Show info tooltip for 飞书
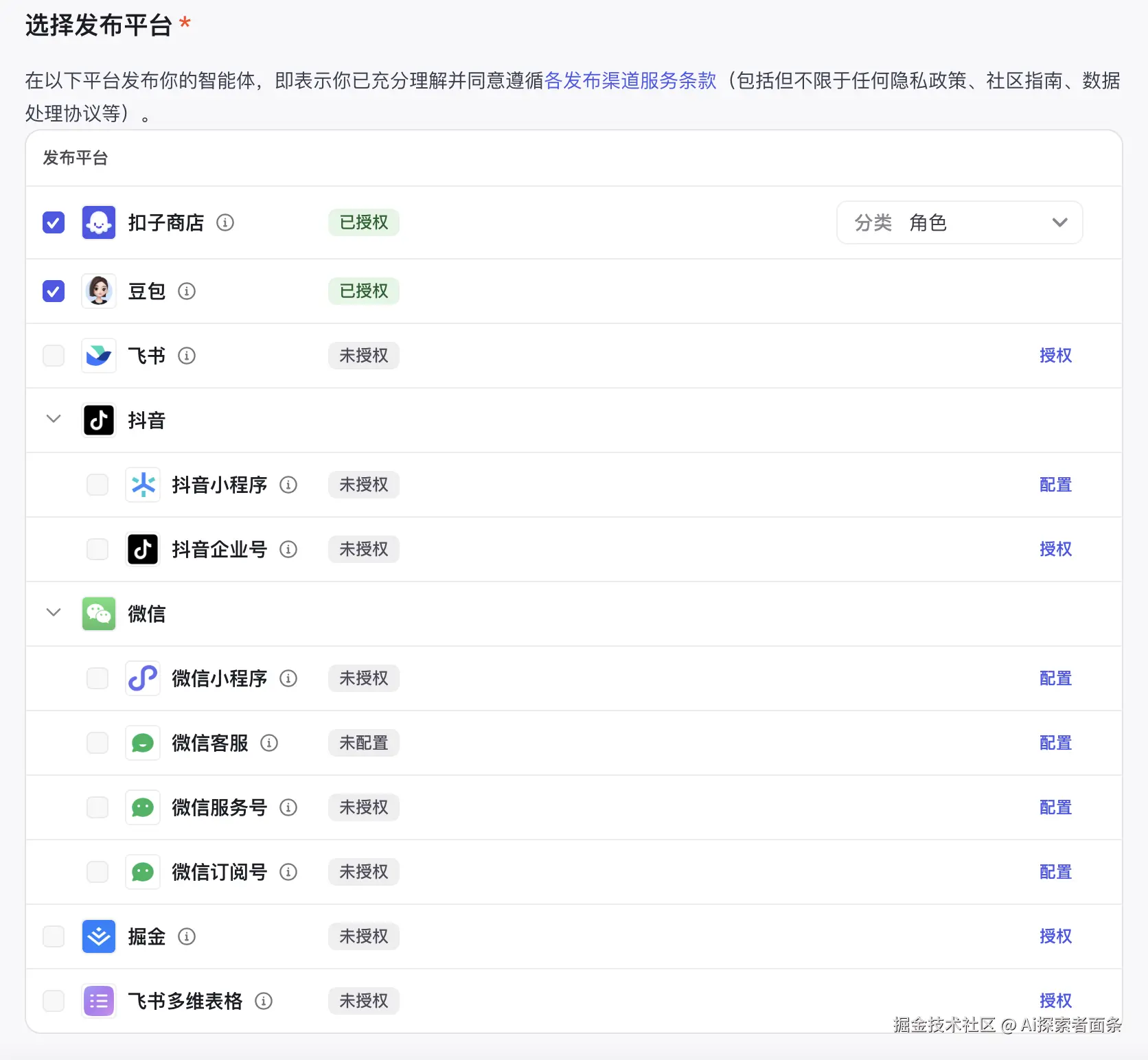1148x1060 pixels. pyautogui.click(x=187, y=356)
